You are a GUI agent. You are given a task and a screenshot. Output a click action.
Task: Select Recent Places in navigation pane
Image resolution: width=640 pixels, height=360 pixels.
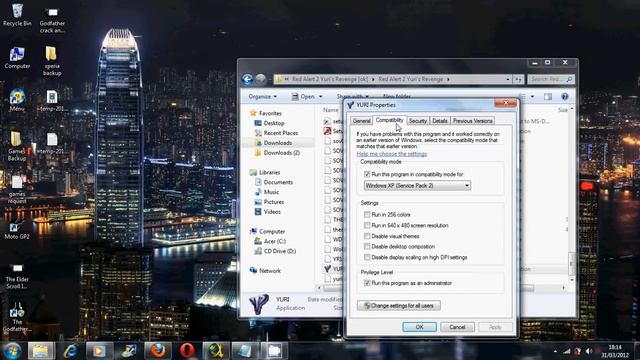276,133
